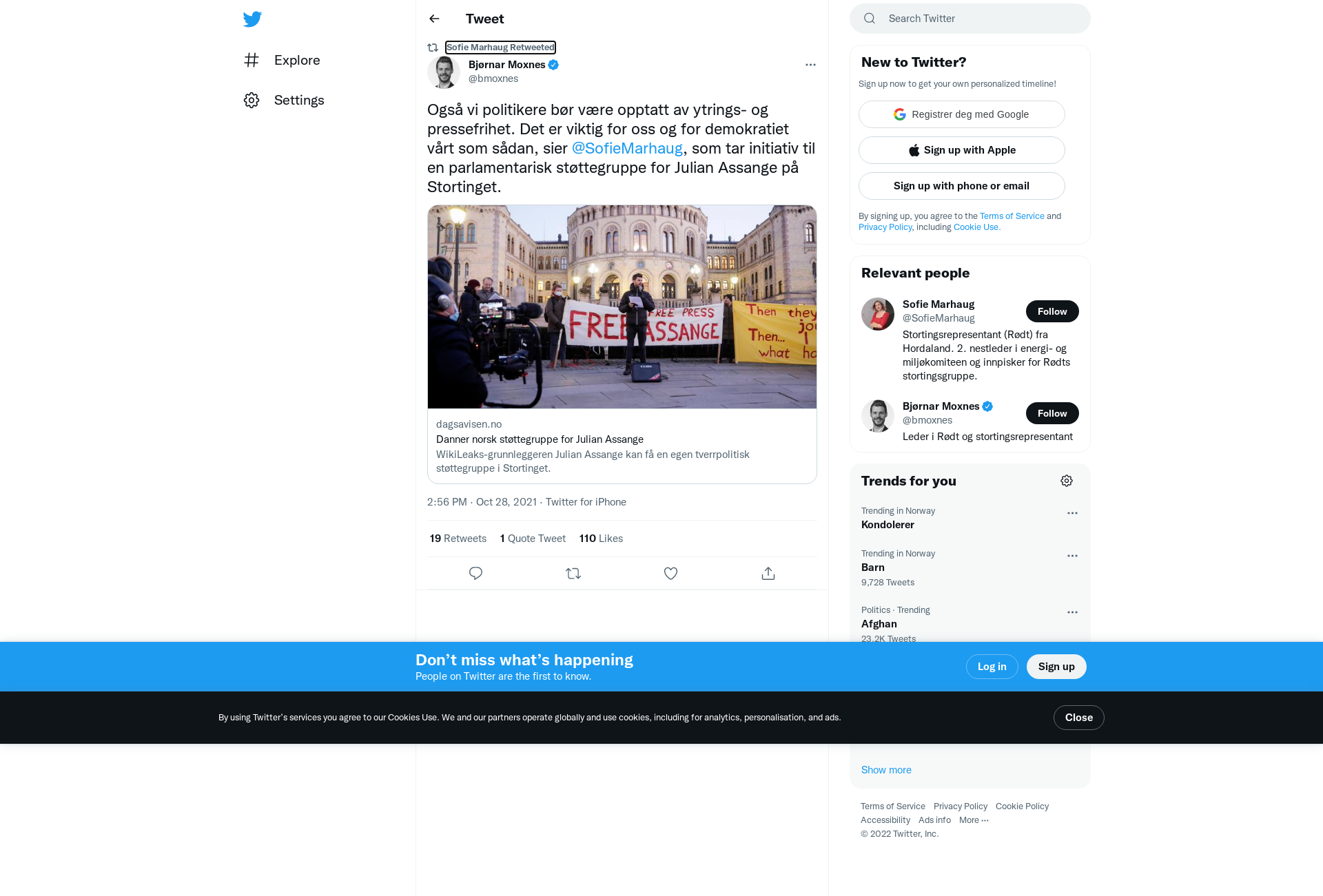Click Show more under trends
This screenshot has width=1323, height=896.
point(886,770)
